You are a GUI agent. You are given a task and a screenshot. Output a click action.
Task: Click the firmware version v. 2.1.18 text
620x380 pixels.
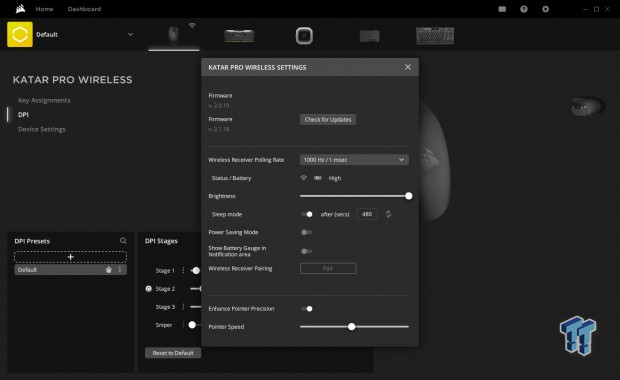[x=219, y=129]
